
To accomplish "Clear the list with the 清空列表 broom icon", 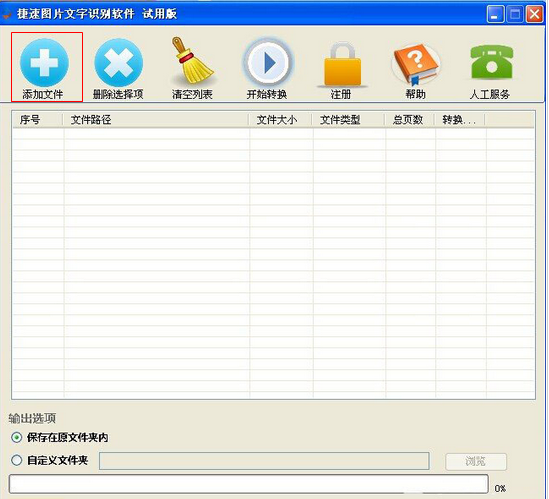I will [x=192, y=61].
